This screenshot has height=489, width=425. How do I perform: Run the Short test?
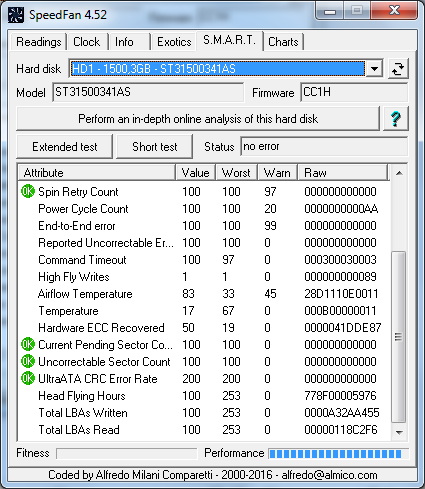coord(155,147)
